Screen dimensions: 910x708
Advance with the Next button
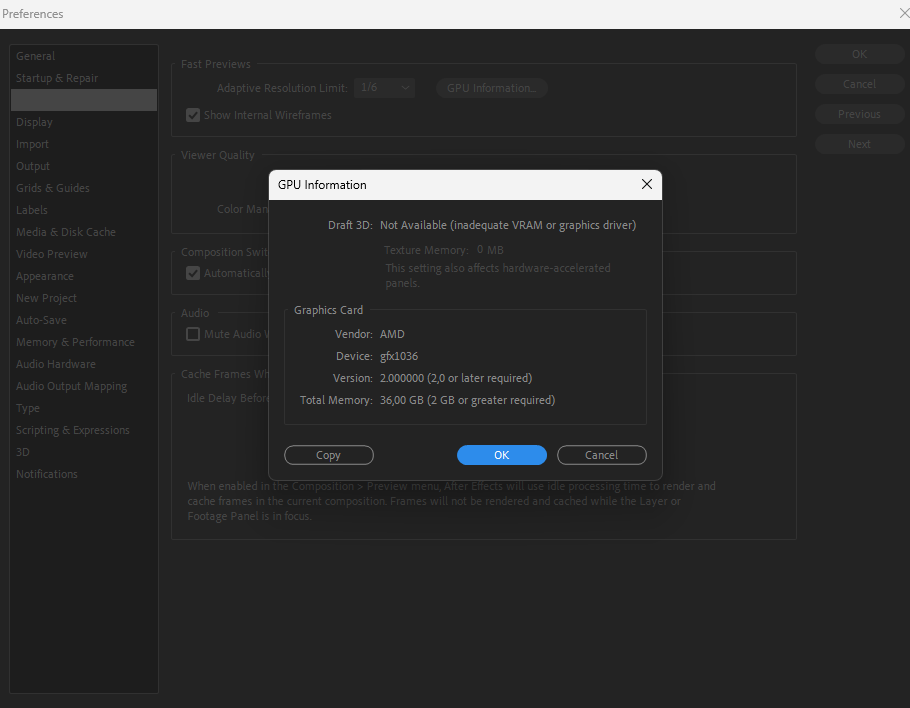858,143
